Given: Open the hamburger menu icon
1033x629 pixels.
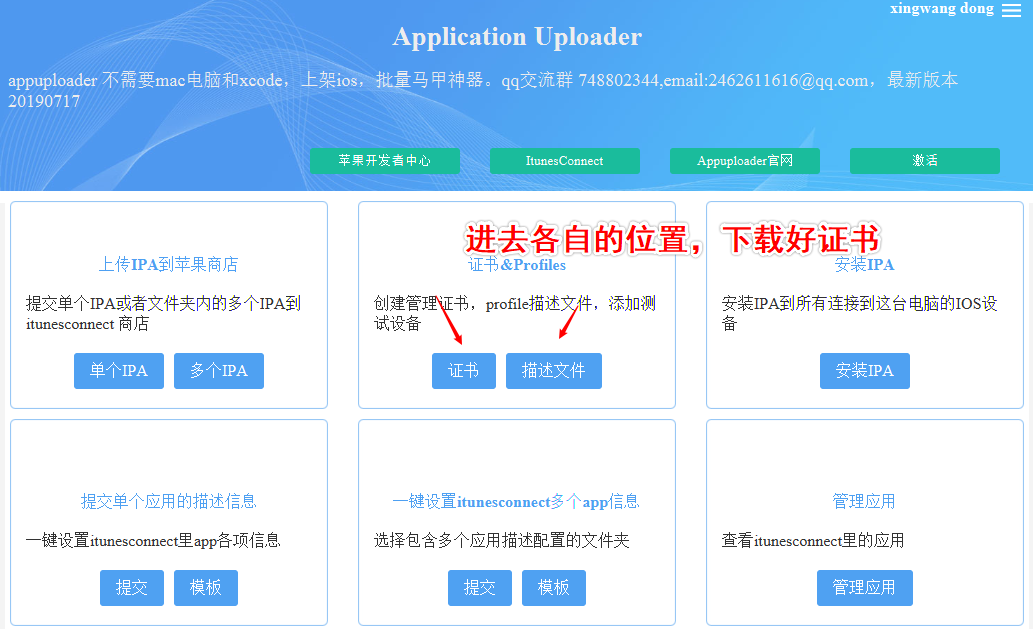Looking at the screenshot, I should point(1011,10).
